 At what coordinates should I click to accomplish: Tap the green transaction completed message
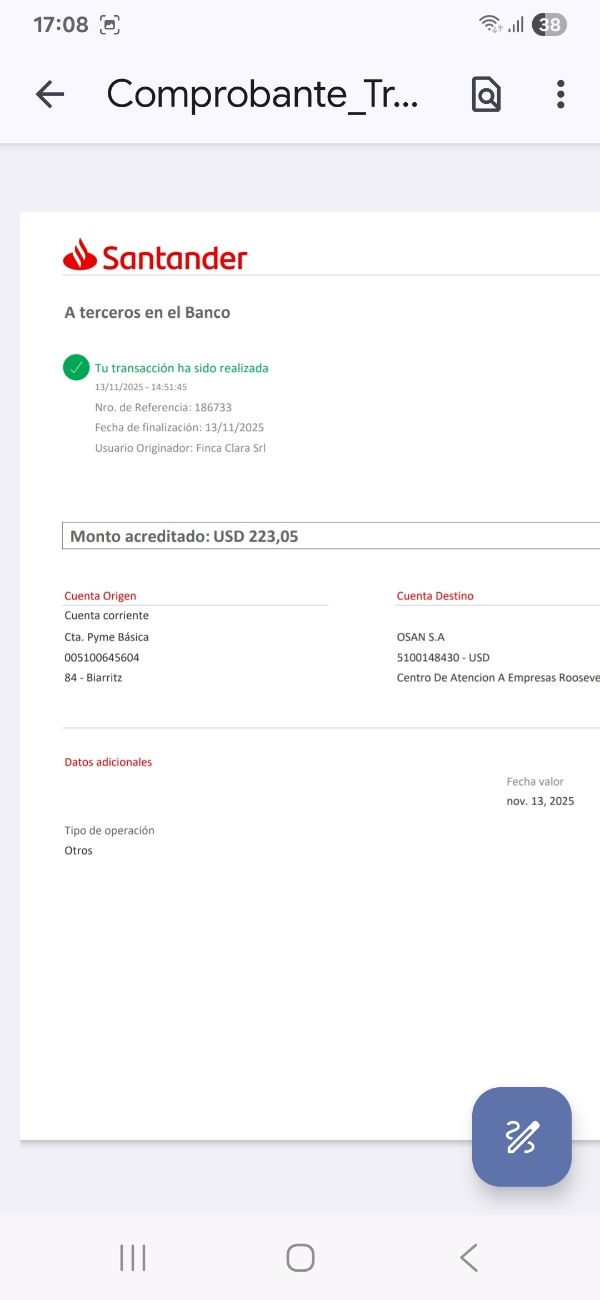(181, 368)
